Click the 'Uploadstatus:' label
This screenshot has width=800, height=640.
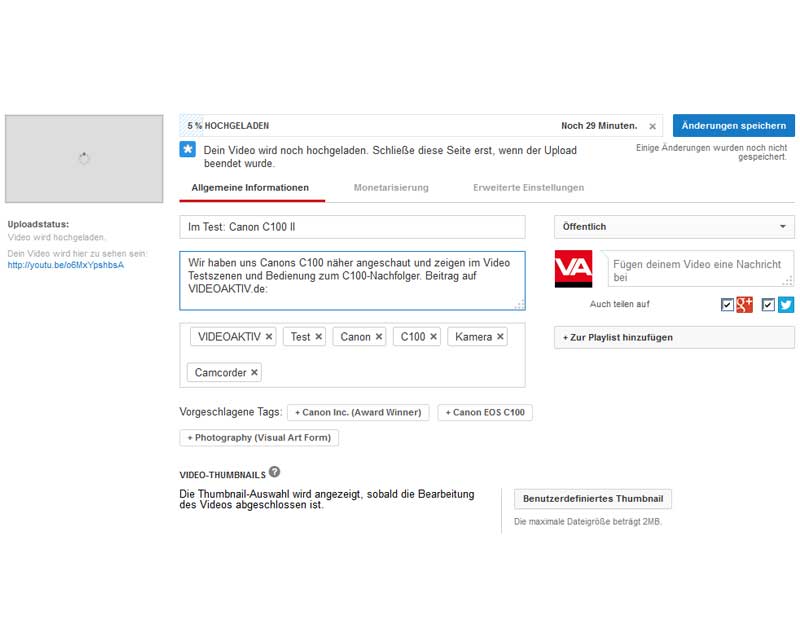point(38,224)
